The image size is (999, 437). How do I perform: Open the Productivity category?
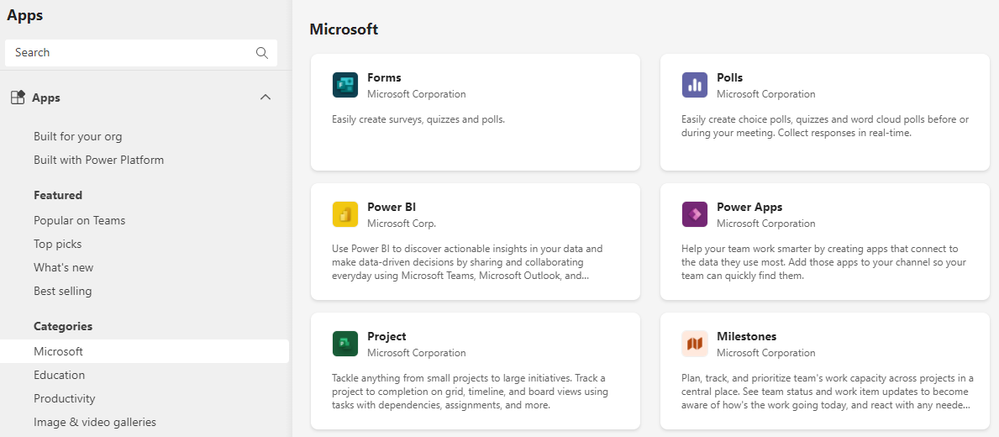pos(64,398)
